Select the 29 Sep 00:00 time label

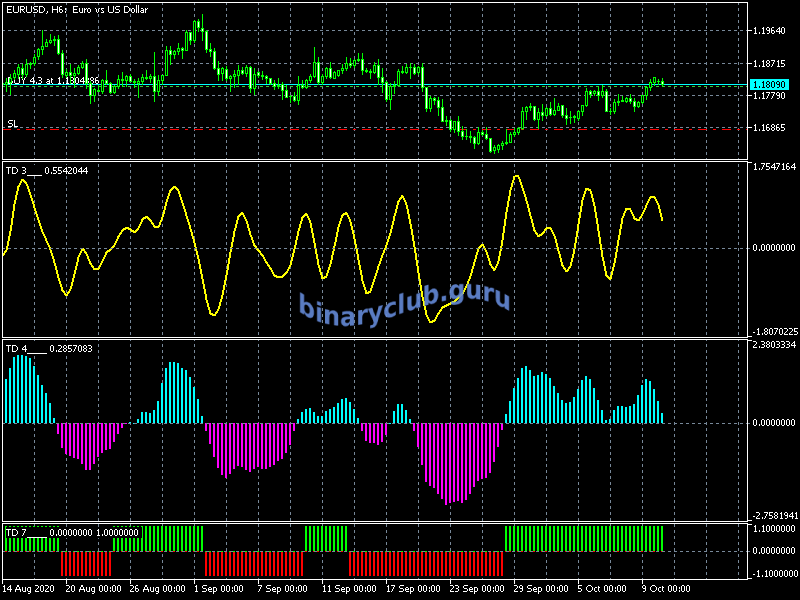pos(538,588)
